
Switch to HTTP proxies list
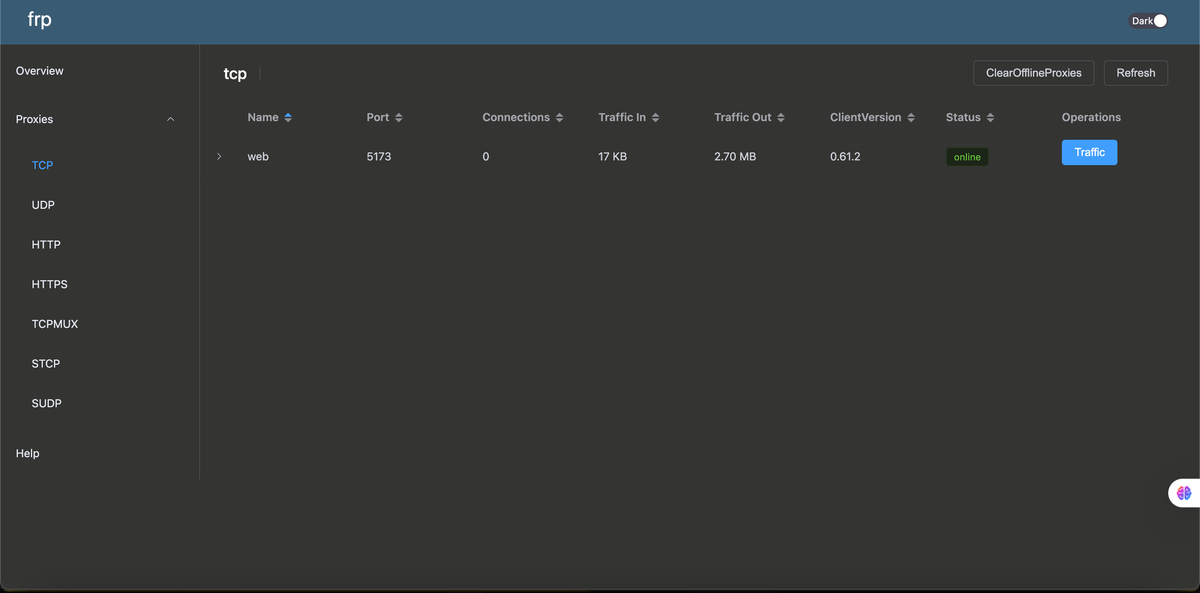46,245
